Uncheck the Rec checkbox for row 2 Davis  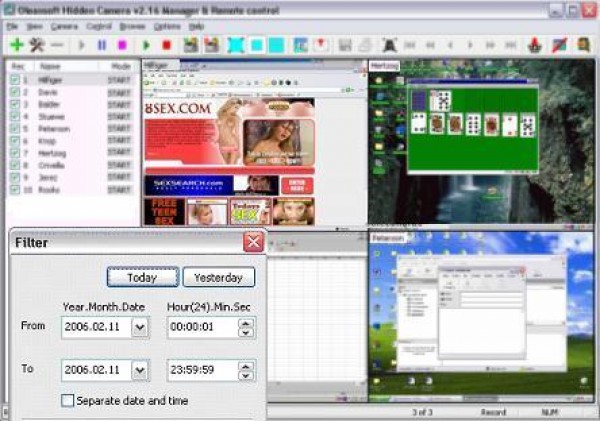(15, 92)
